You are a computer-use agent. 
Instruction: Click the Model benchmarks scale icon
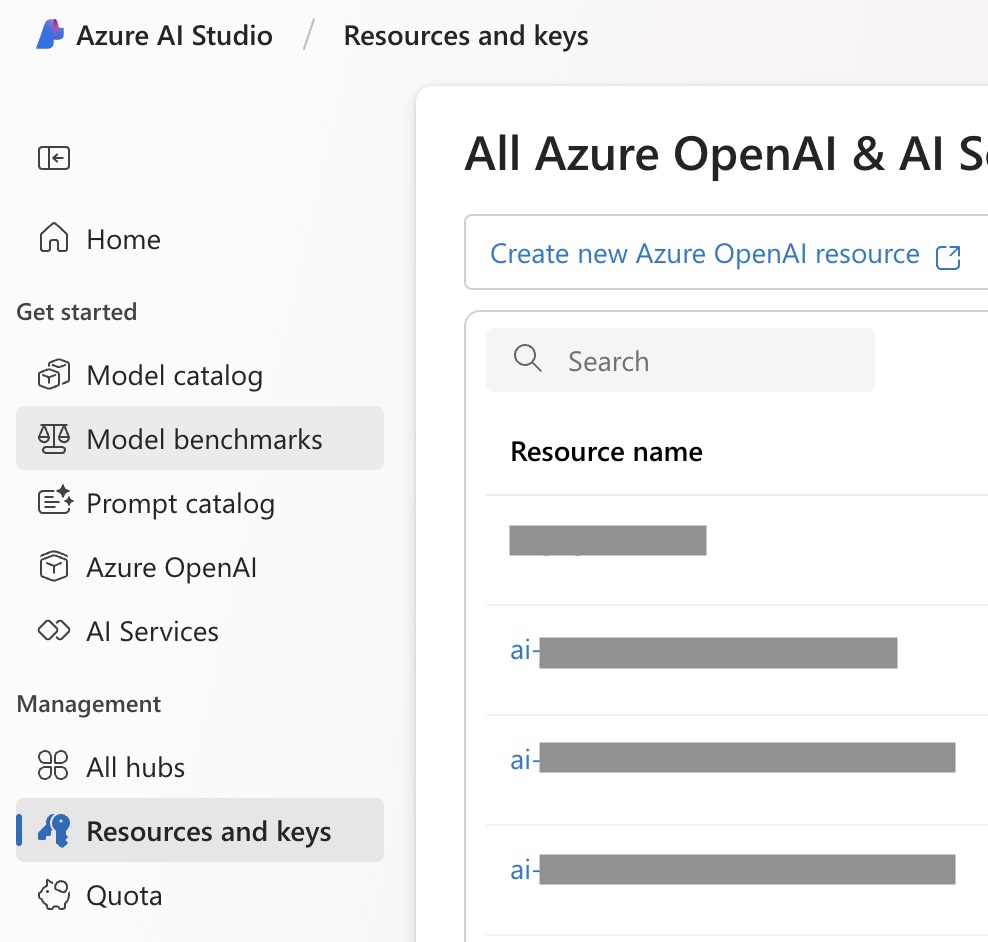click(54, 439)
